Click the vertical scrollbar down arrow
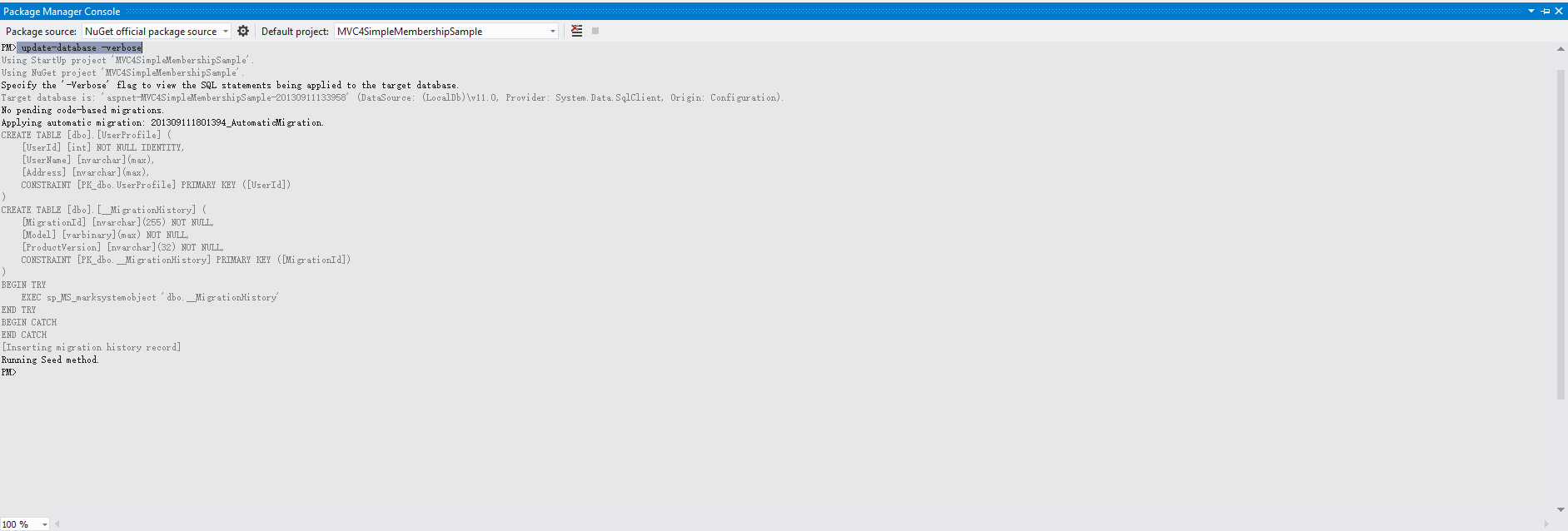1568x531 pixels. pyautogui.click(x=1561, y=509)
